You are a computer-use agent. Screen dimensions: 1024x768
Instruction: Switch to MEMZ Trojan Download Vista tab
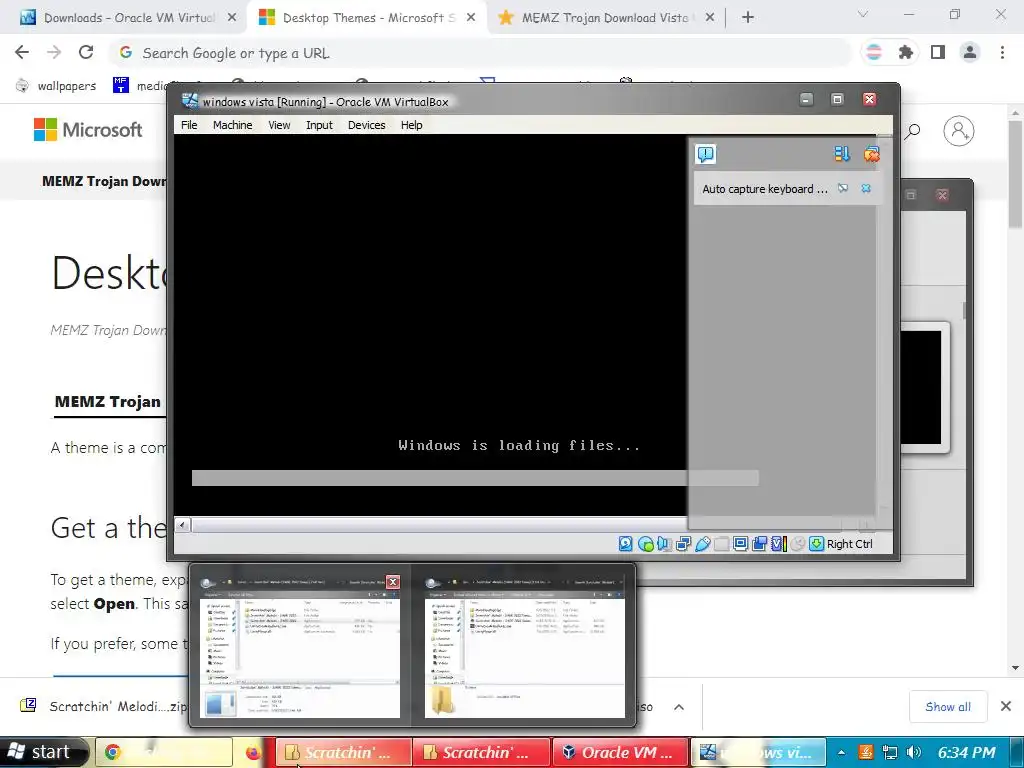pos(604,18)
